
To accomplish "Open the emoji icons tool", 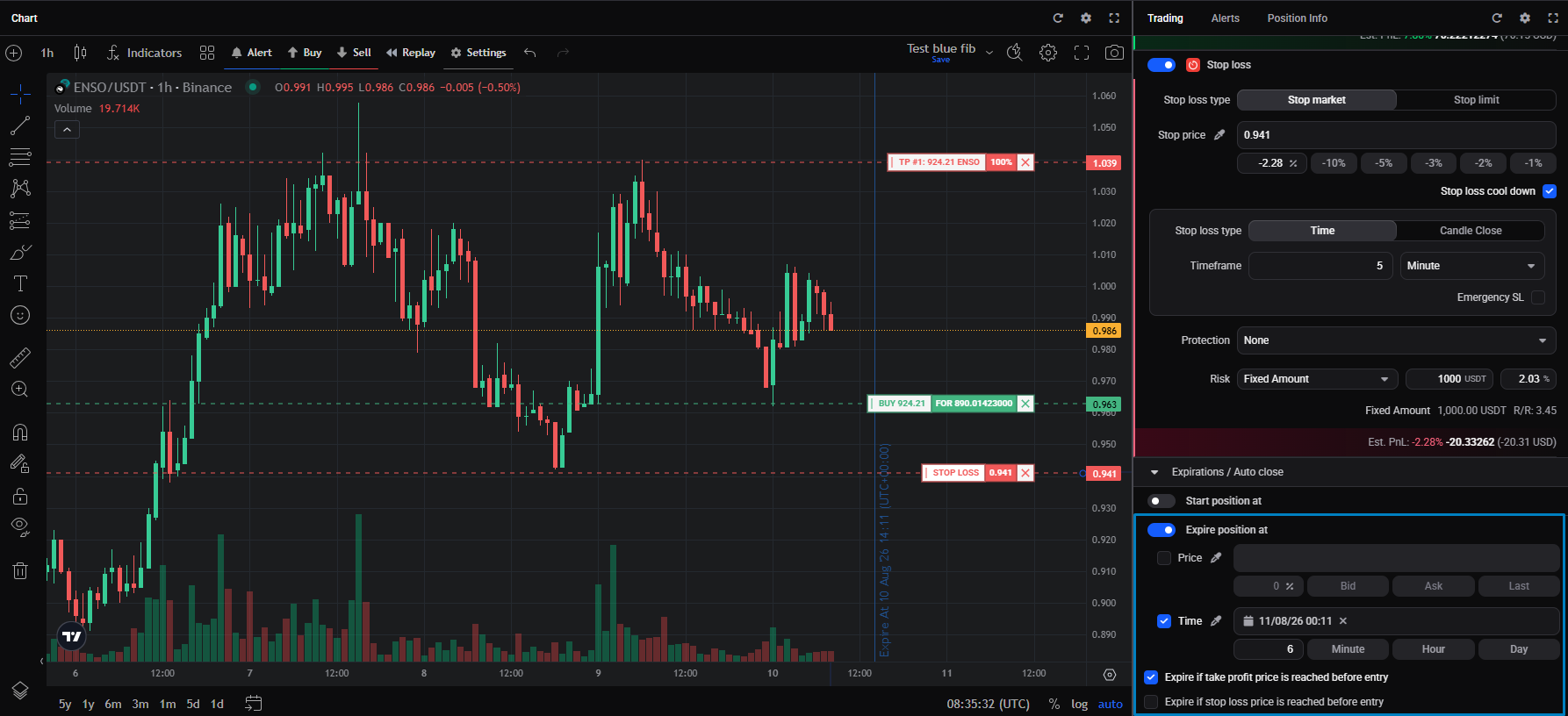I will (20, 315).
